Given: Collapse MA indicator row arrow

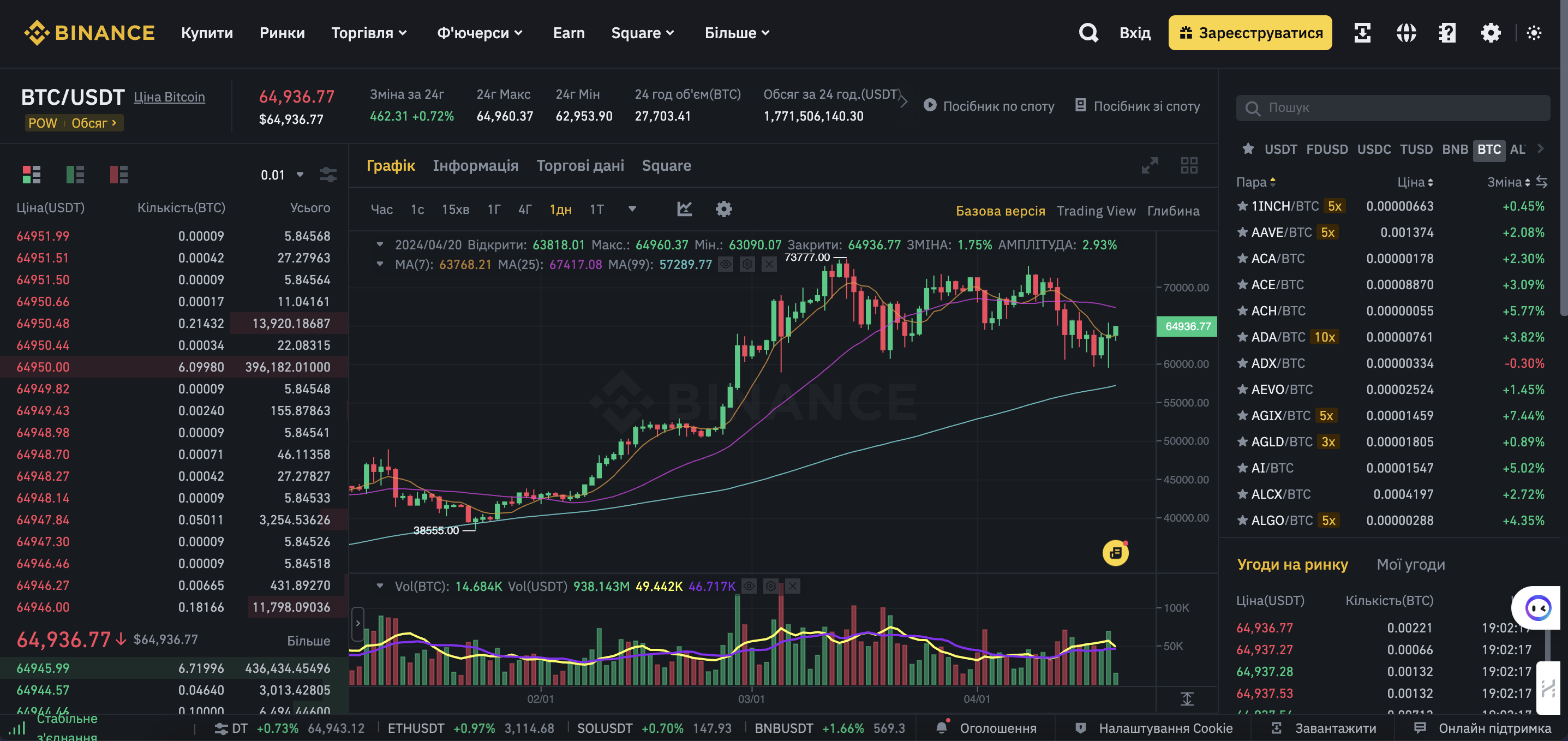Looking at the screenshot, I should [380, 264].
